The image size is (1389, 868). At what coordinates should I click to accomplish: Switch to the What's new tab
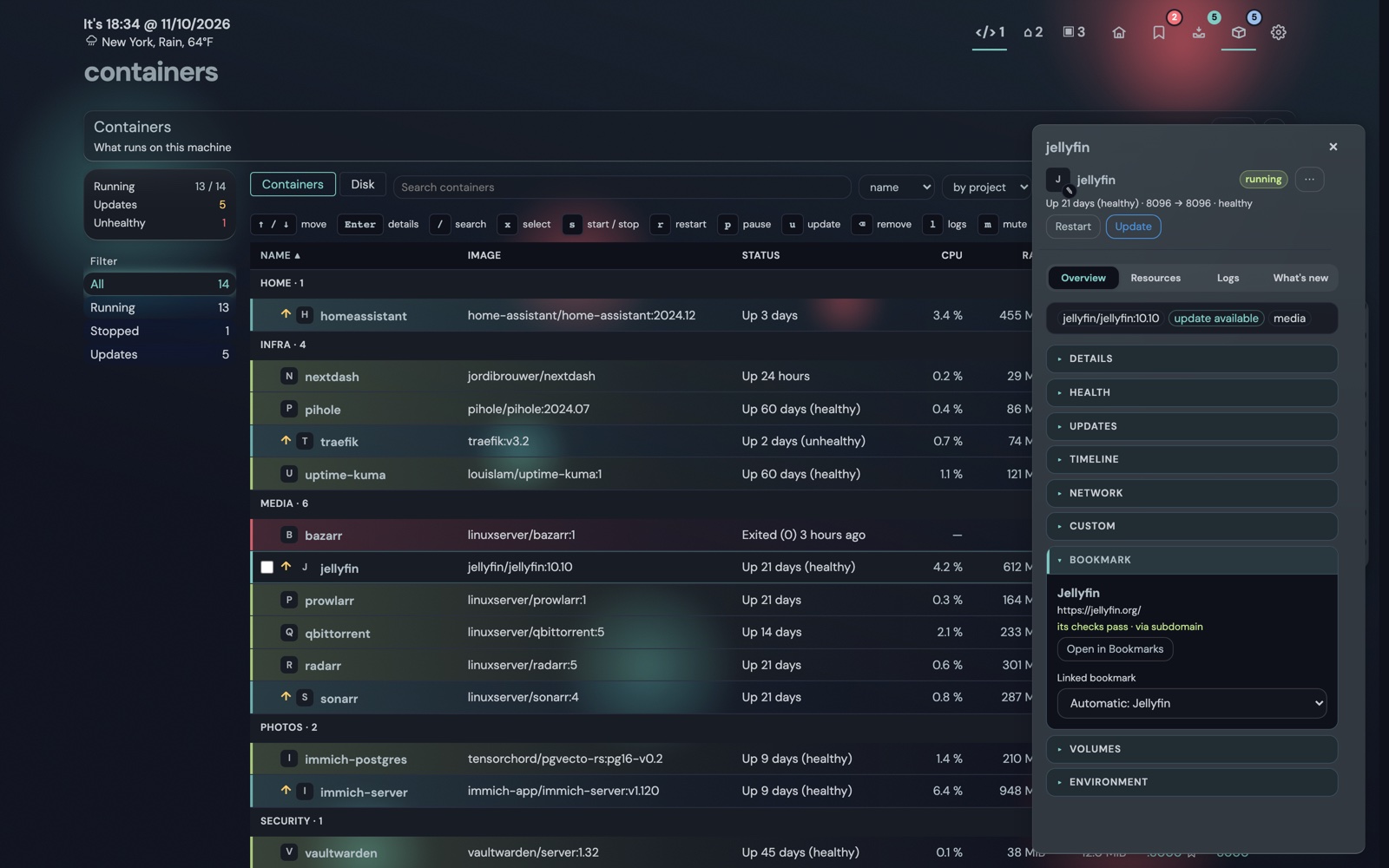pyautogui.click(x=1300, y=278)
